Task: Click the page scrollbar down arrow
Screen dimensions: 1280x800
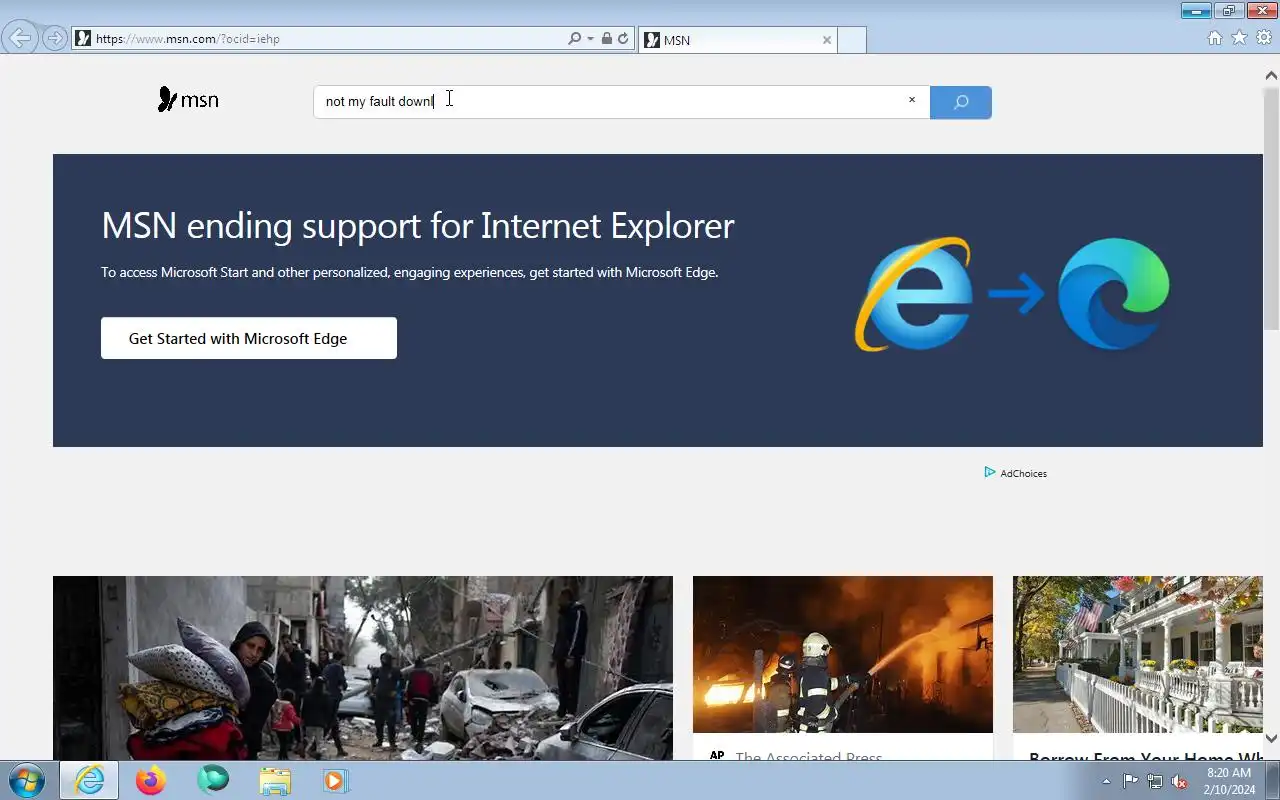Action: tap(1272, 739)
